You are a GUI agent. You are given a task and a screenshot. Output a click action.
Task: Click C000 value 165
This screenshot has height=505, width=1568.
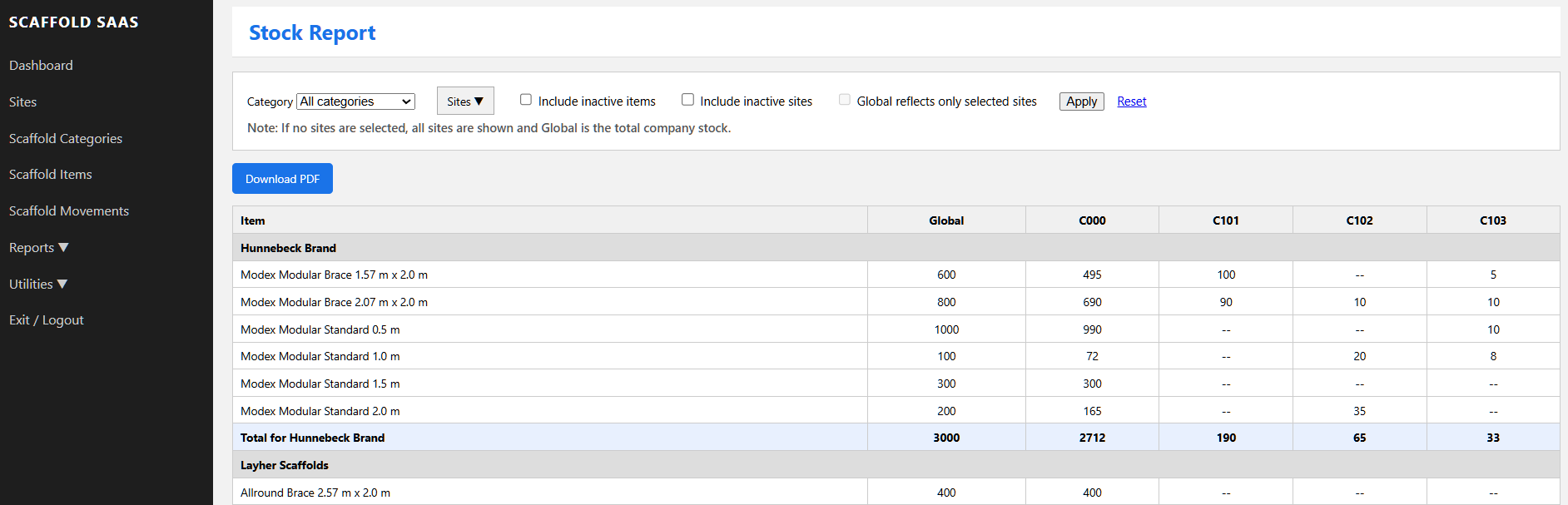1092,411
